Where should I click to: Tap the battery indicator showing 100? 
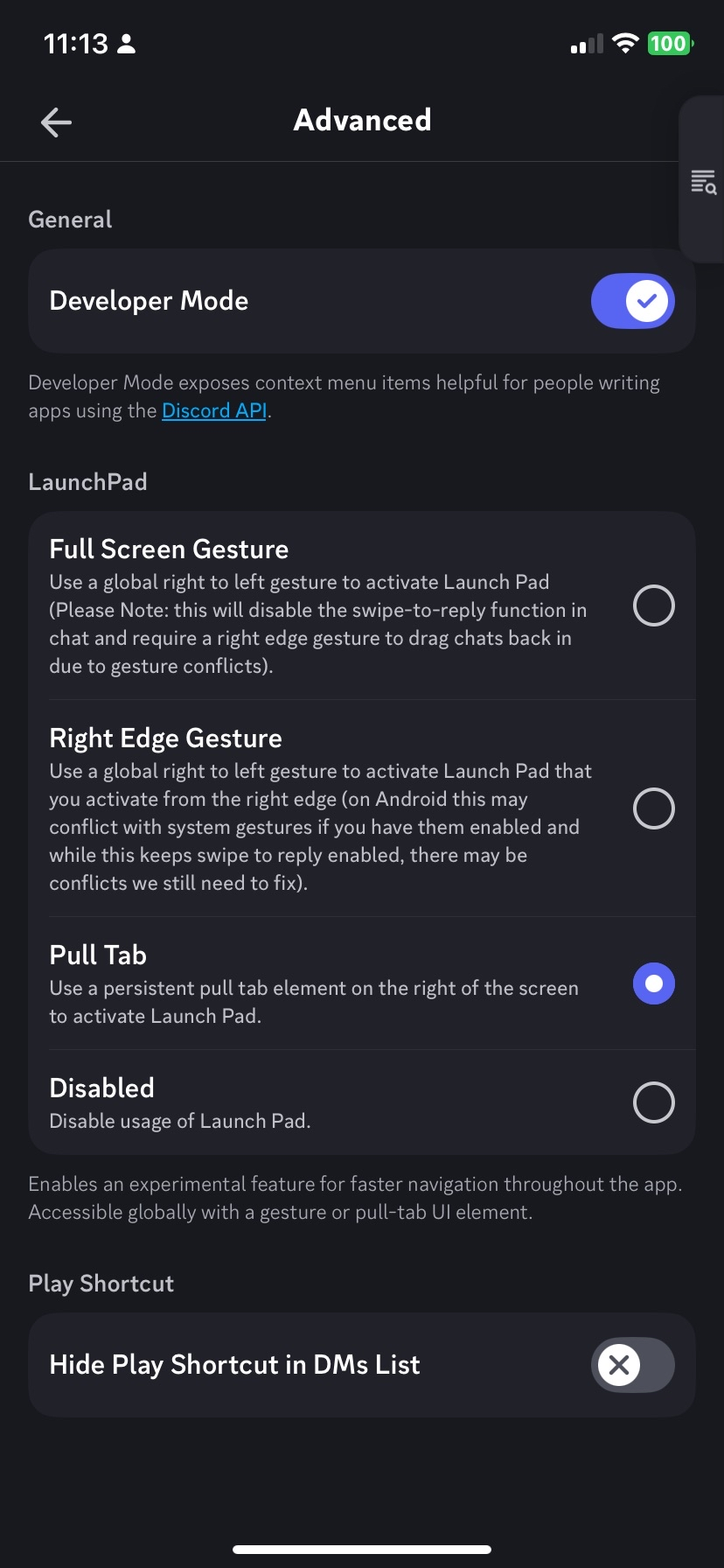[670, 44]
